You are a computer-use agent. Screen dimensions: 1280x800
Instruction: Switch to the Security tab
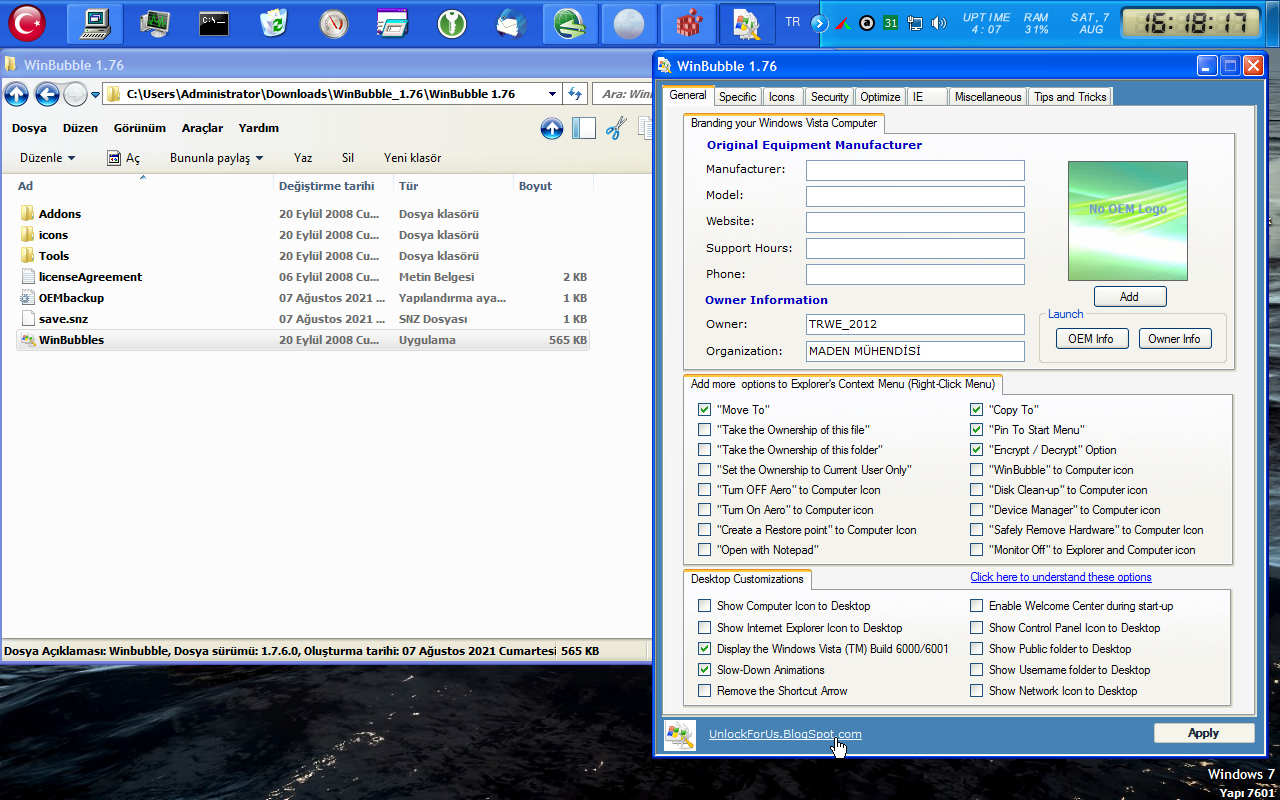[x=830, y=97]
